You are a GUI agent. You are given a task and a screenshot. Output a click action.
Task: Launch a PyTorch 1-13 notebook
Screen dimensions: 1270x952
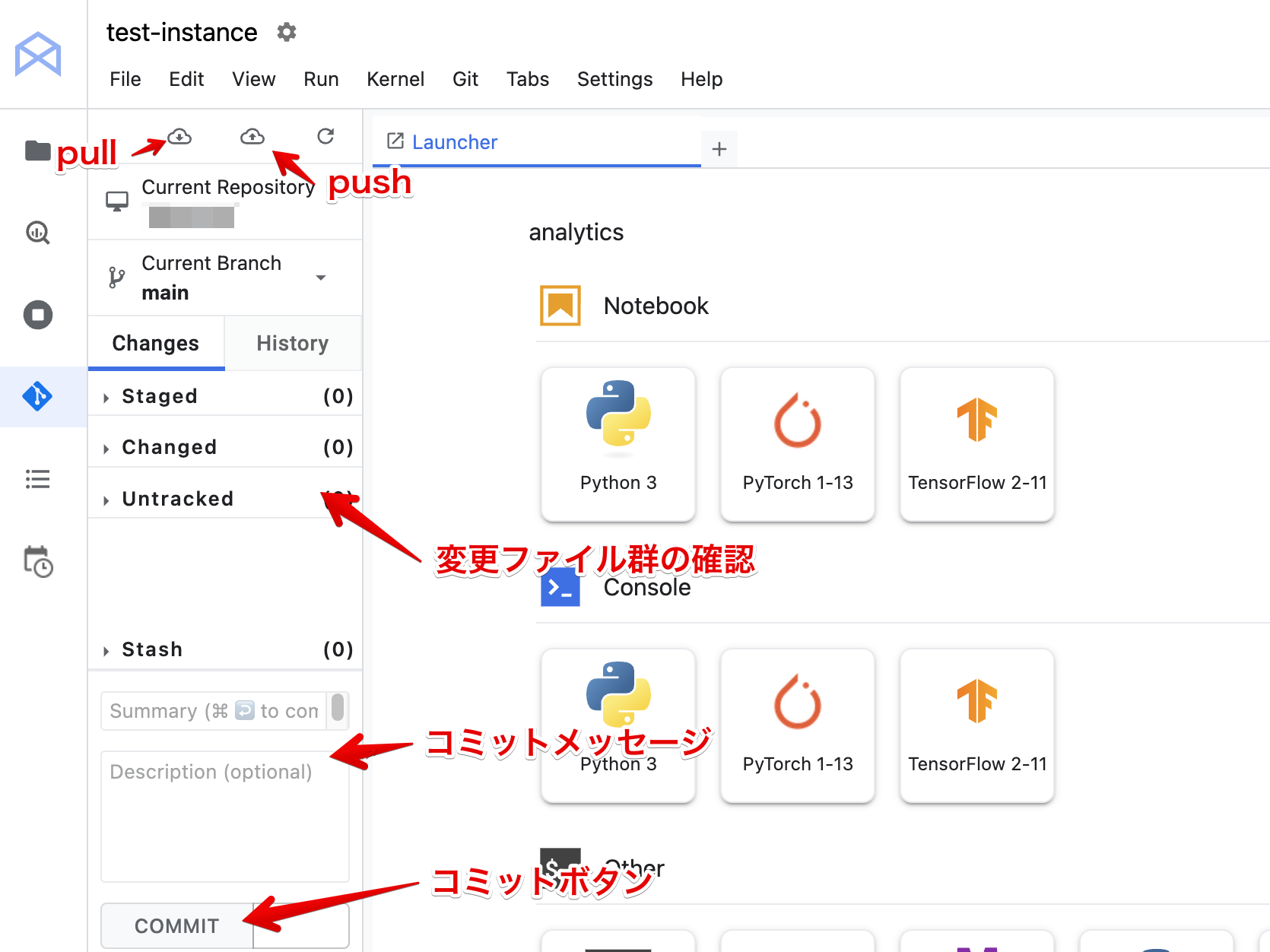tap(797, 444)
